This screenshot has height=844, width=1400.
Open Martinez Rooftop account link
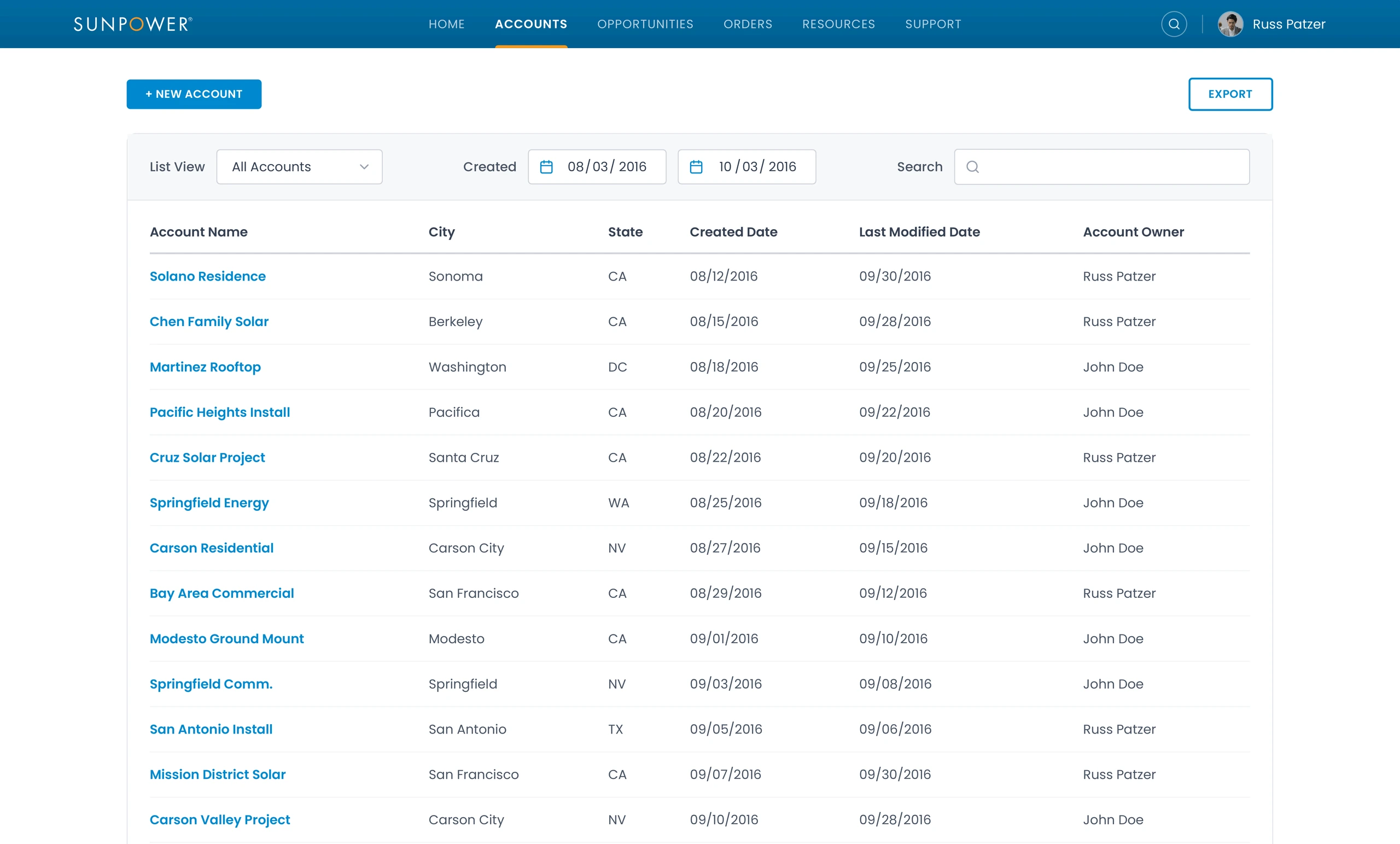205,367
